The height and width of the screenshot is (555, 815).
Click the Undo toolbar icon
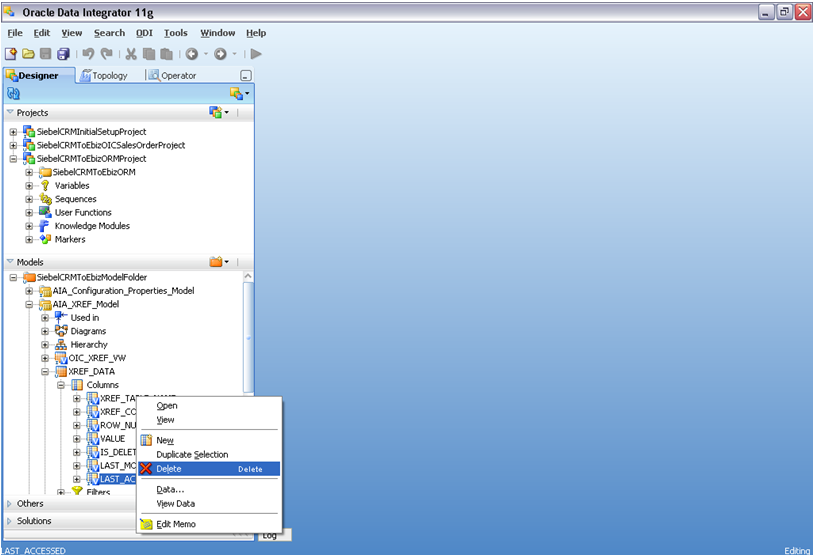click(x=88, y=54)
